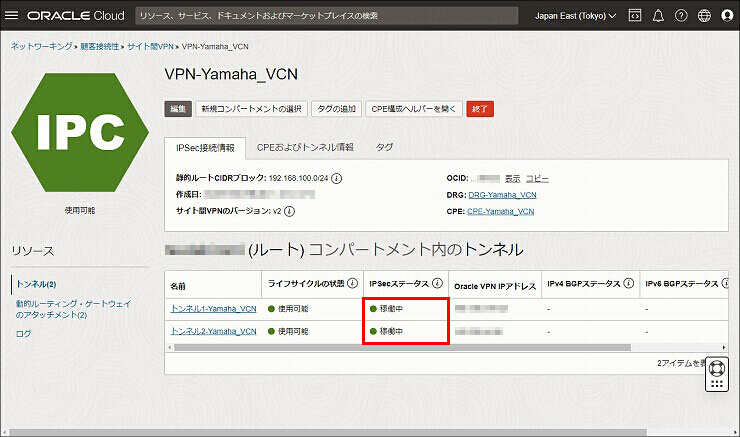Open the support lifebuoy widget
Image resolution: width=740 pixels, height=437 pixels.
coord(717,374)
